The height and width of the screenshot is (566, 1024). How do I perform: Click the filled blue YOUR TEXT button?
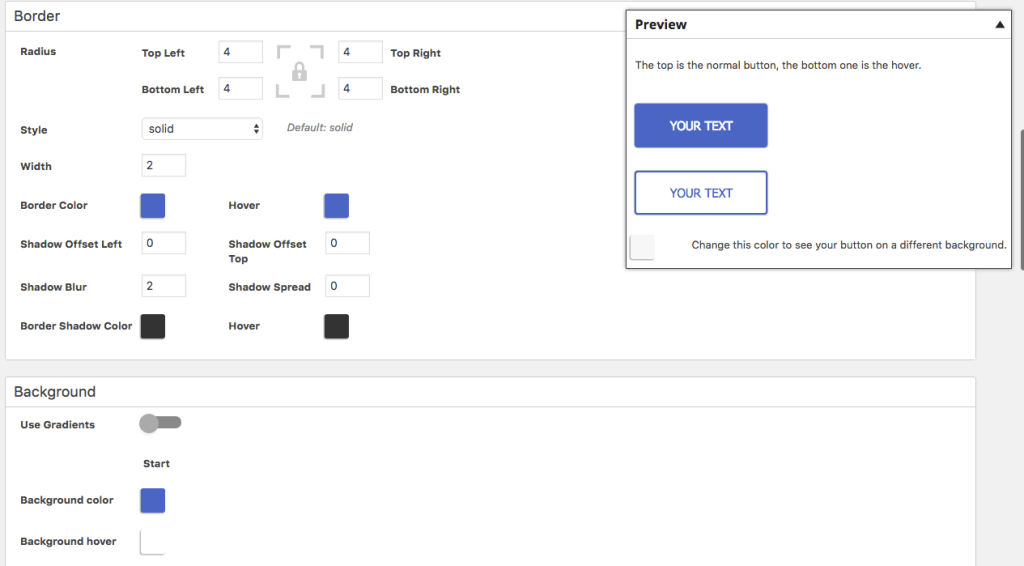[x=701, y=125]
